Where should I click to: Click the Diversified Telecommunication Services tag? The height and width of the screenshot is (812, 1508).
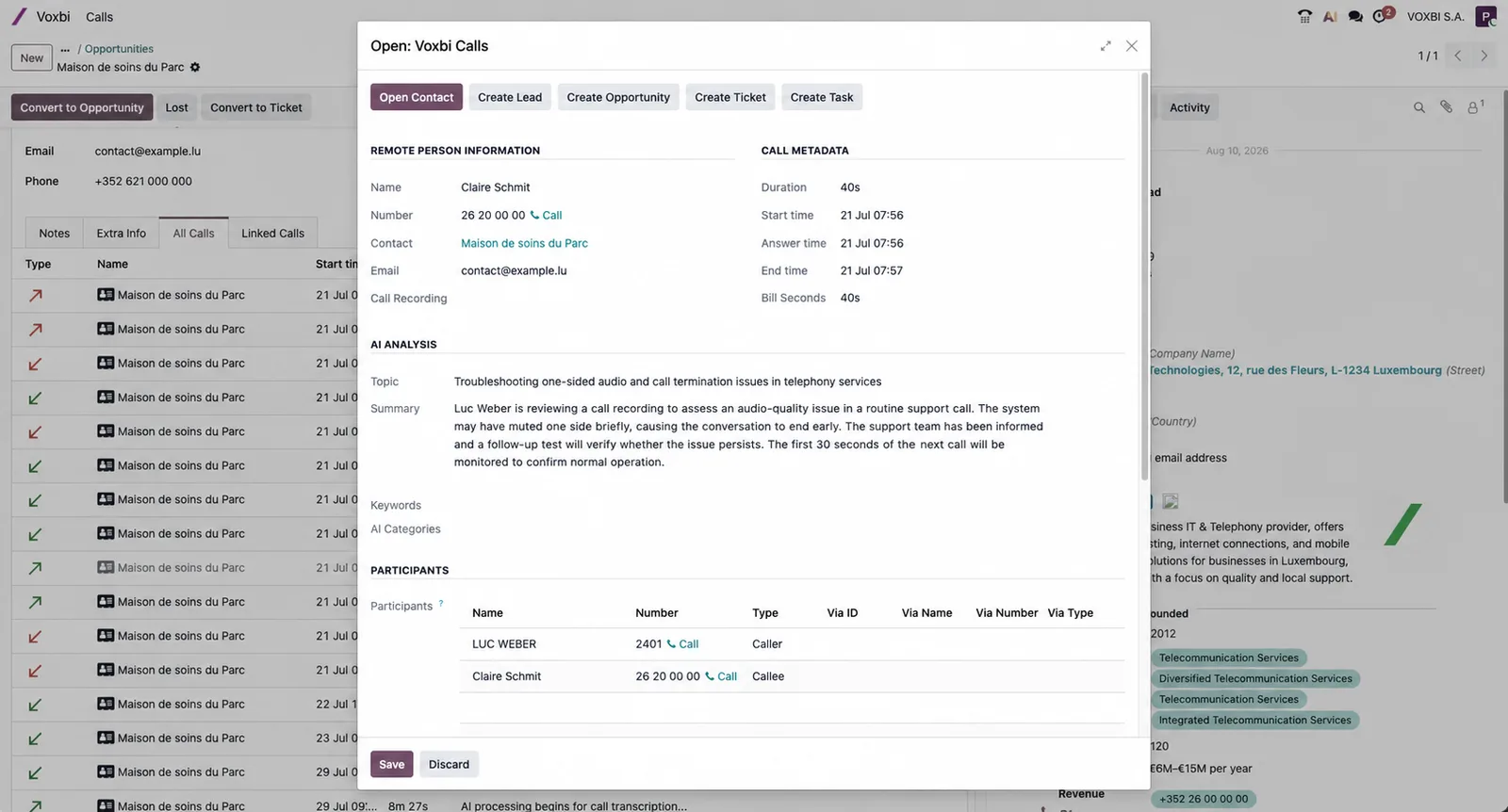pos(1255,678)
